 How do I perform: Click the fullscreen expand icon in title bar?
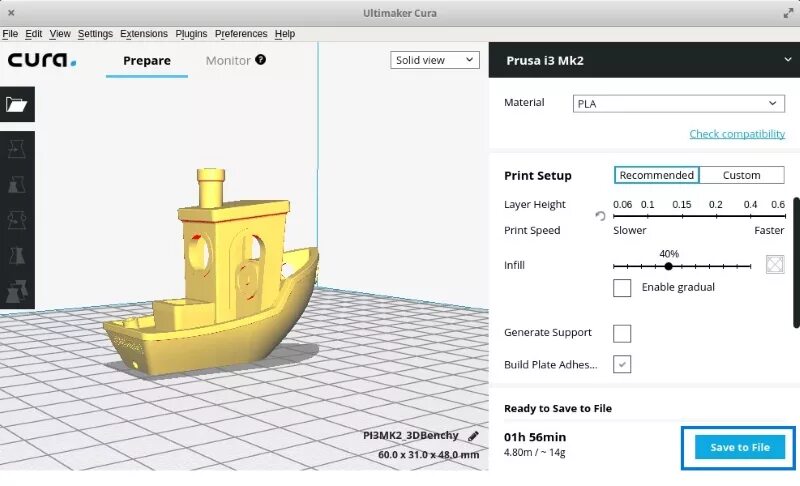788,13
